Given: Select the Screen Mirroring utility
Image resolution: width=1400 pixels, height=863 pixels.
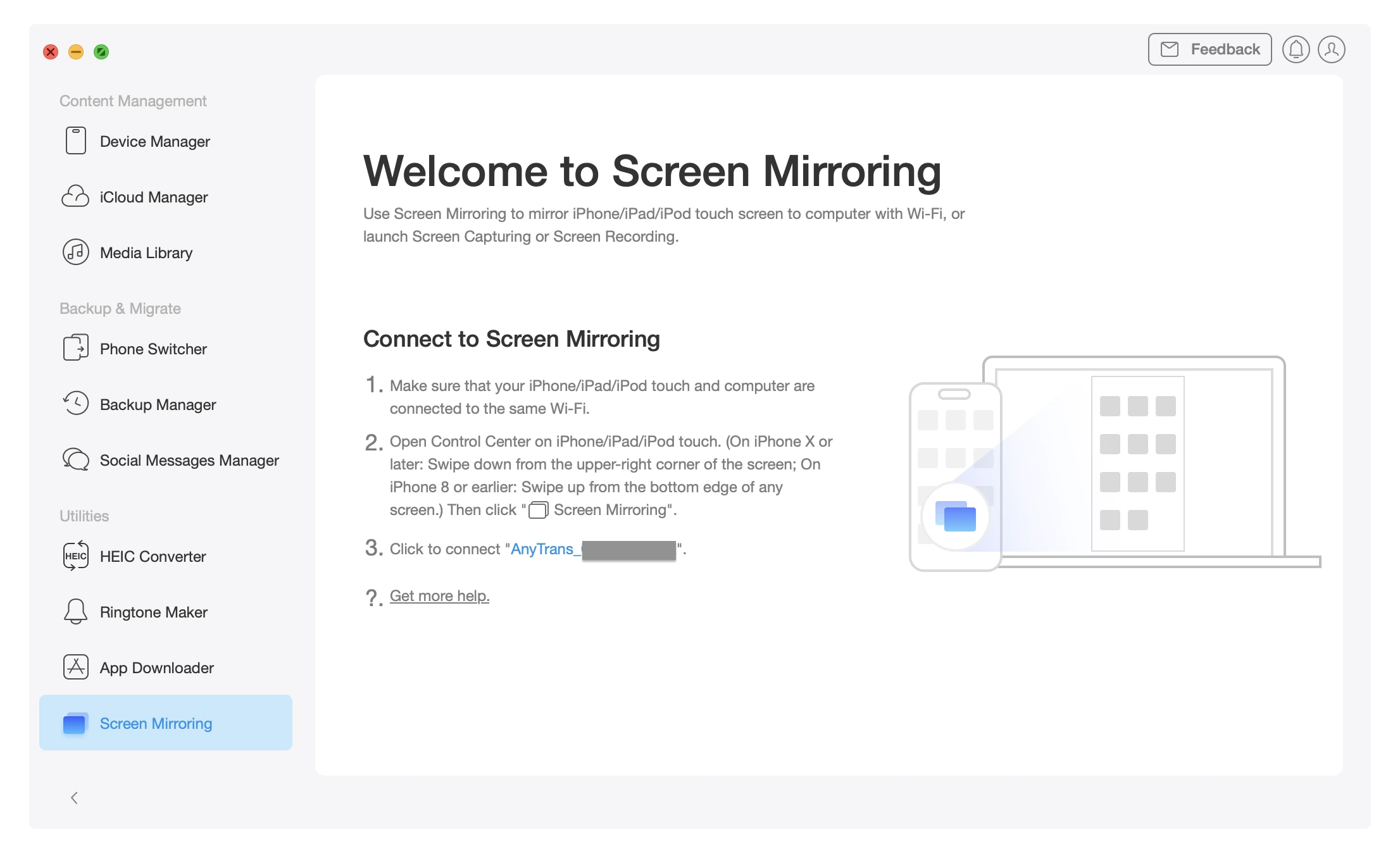Looking at the screenshot, I should coord(155,723).
